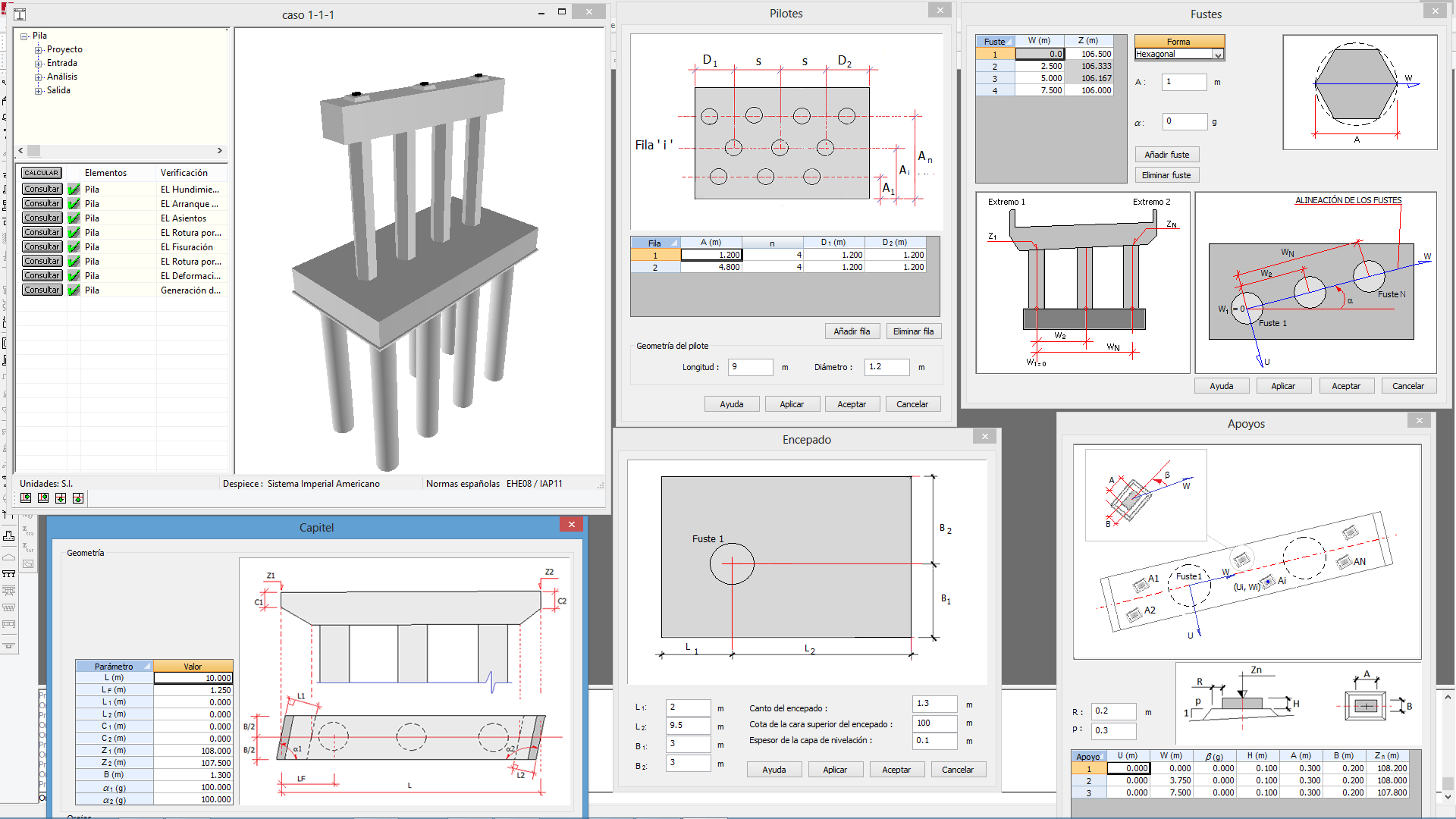Screen dimensions: 1456x819
Task: Click the I-beam icon in caso 1-1-1 title bar
Action: click(x=20, y=14)
